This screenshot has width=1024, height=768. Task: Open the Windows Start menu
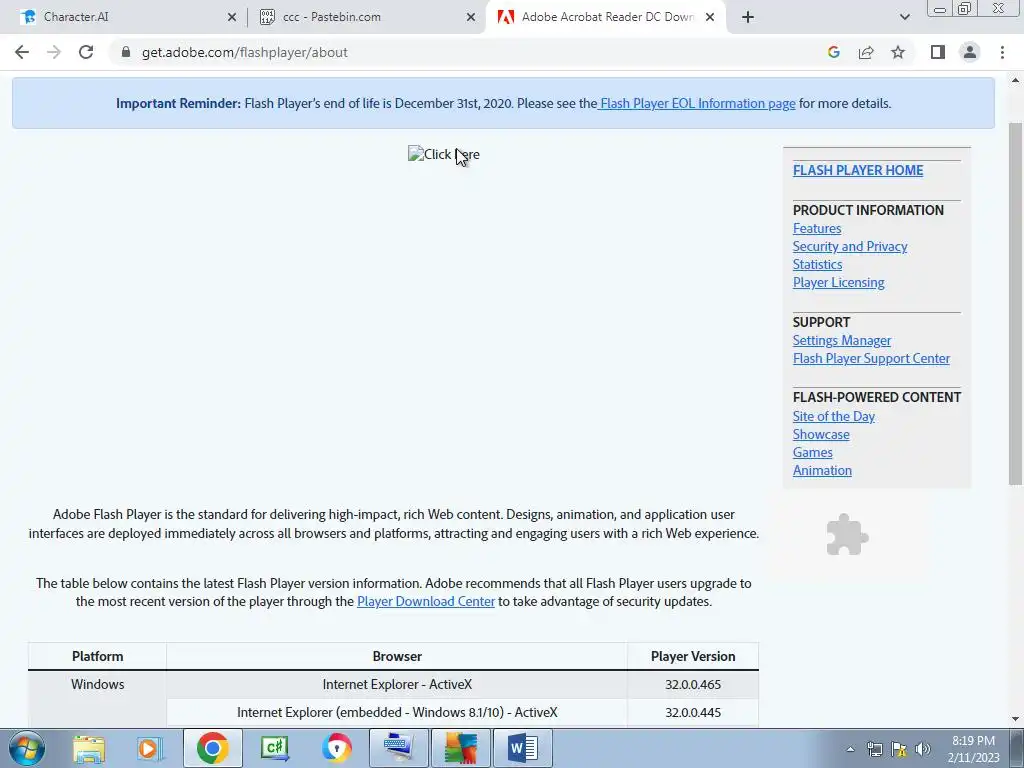pos(26,748)
